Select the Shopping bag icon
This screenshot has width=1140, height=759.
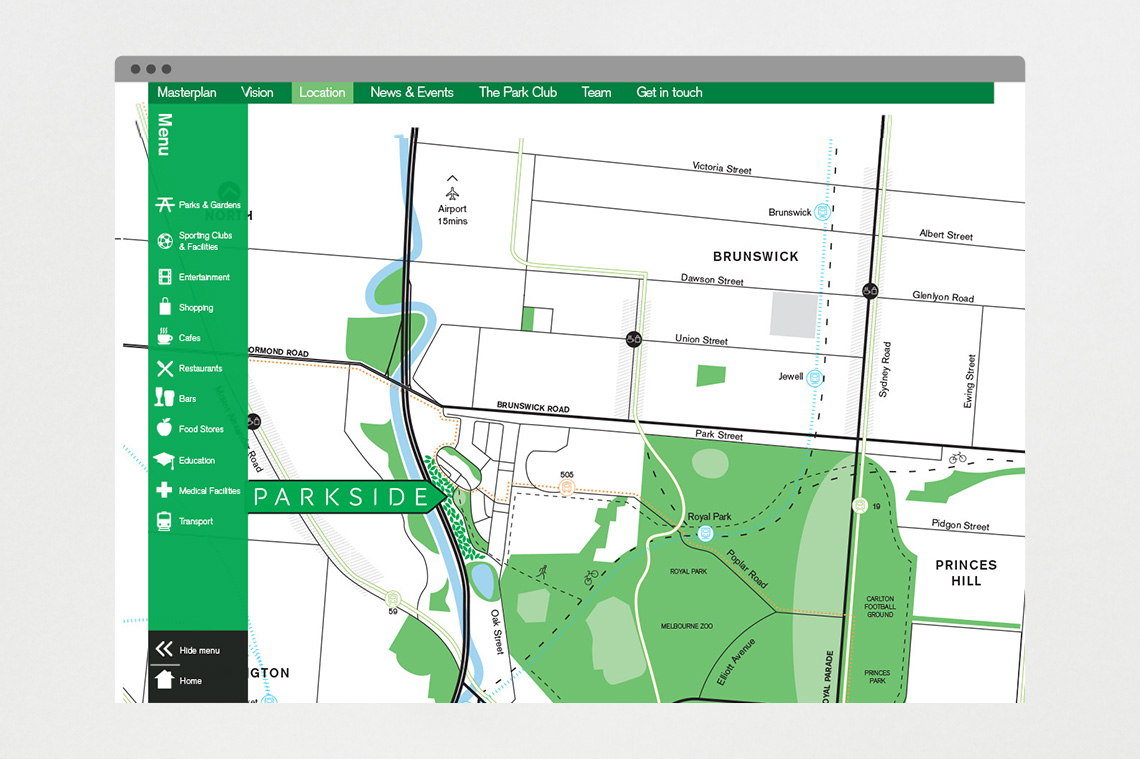164,307
